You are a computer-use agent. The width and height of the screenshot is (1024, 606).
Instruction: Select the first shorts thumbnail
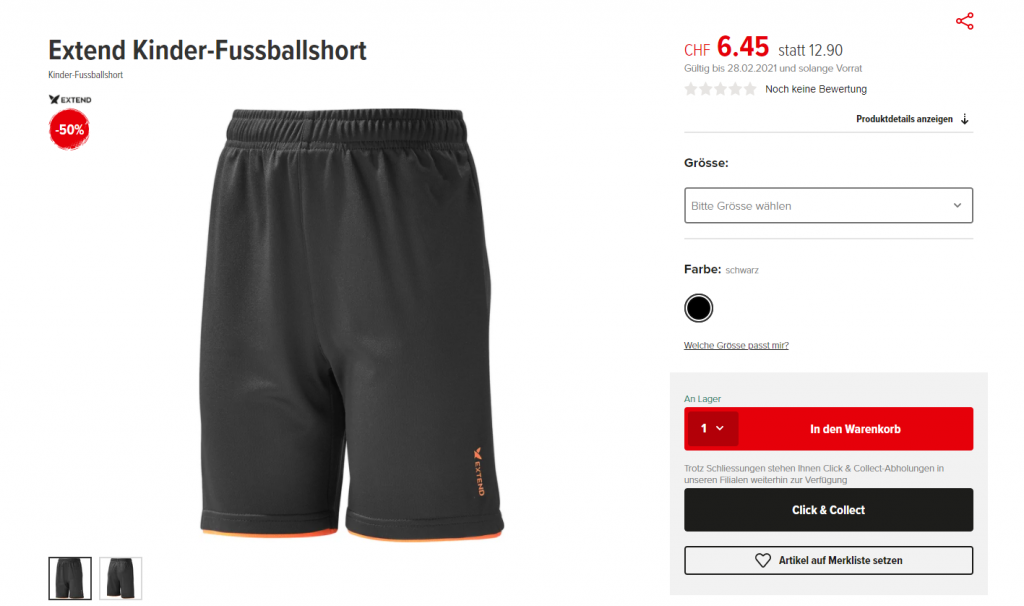70,578
